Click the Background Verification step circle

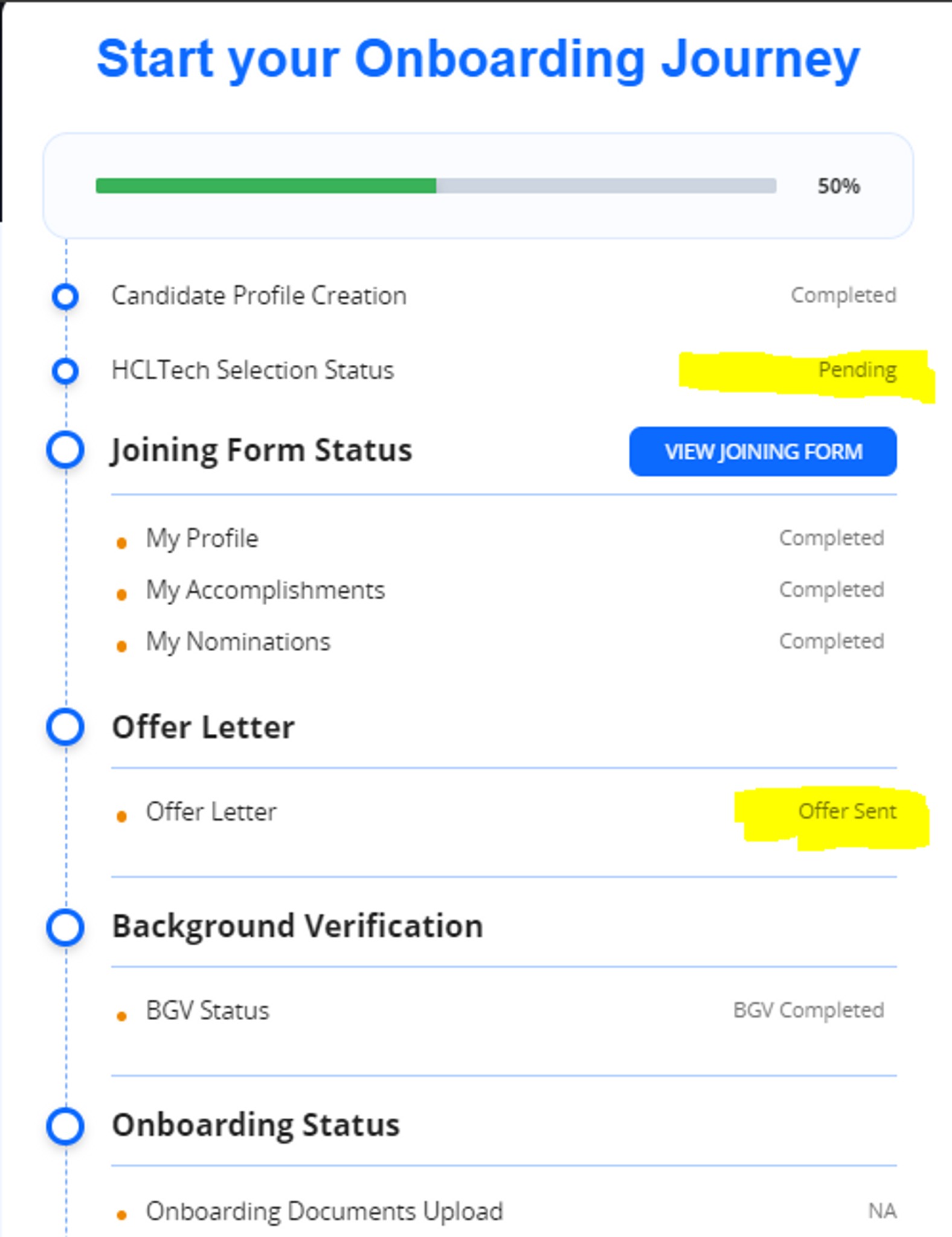tap(65, 927)
